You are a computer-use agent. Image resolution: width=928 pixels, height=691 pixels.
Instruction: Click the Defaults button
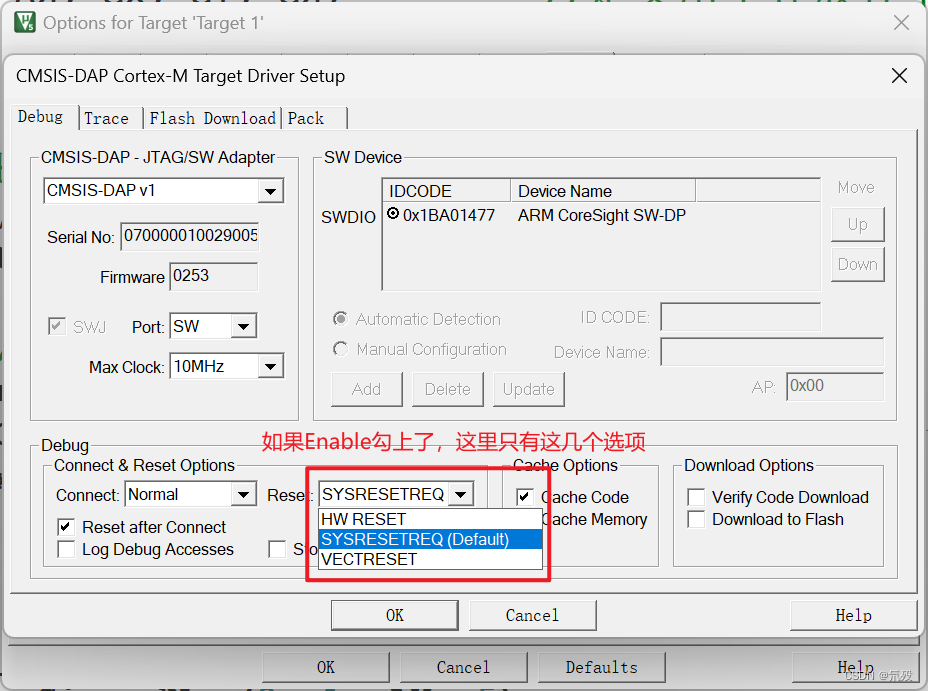pos(601,667)
